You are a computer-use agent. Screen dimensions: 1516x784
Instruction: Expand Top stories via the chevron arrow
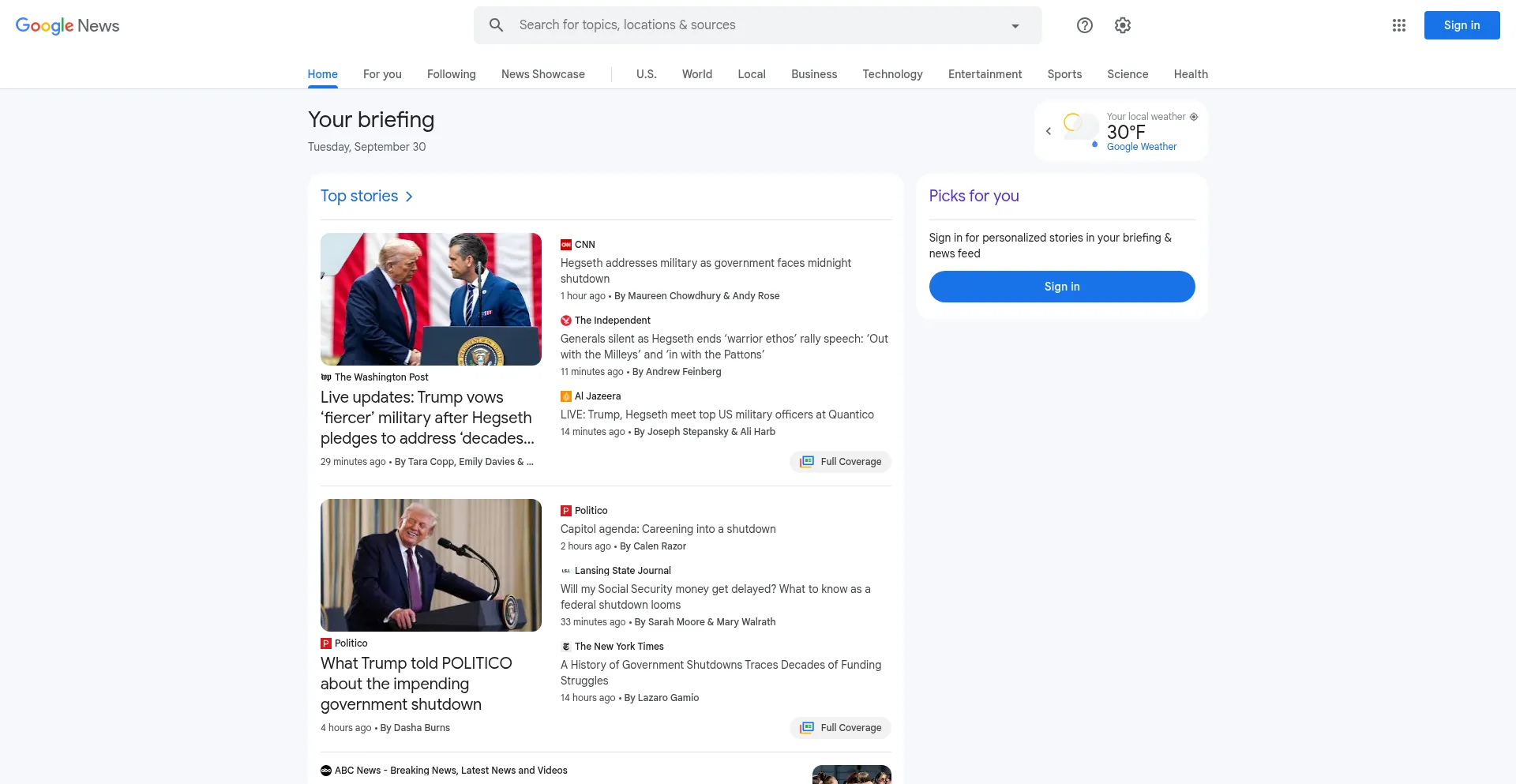(409, 197)
